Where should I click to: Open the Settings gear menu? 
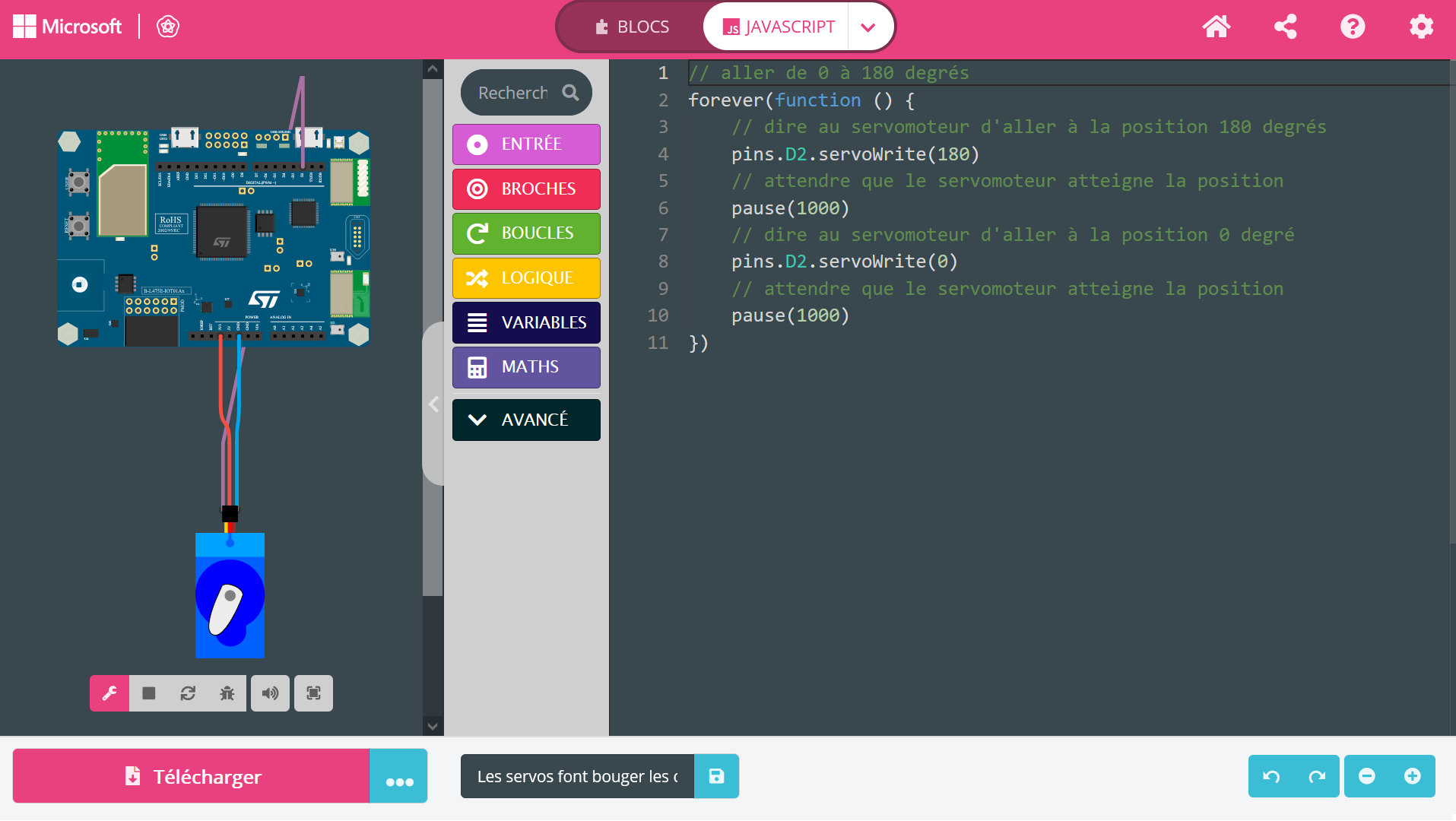(1420, 27)
